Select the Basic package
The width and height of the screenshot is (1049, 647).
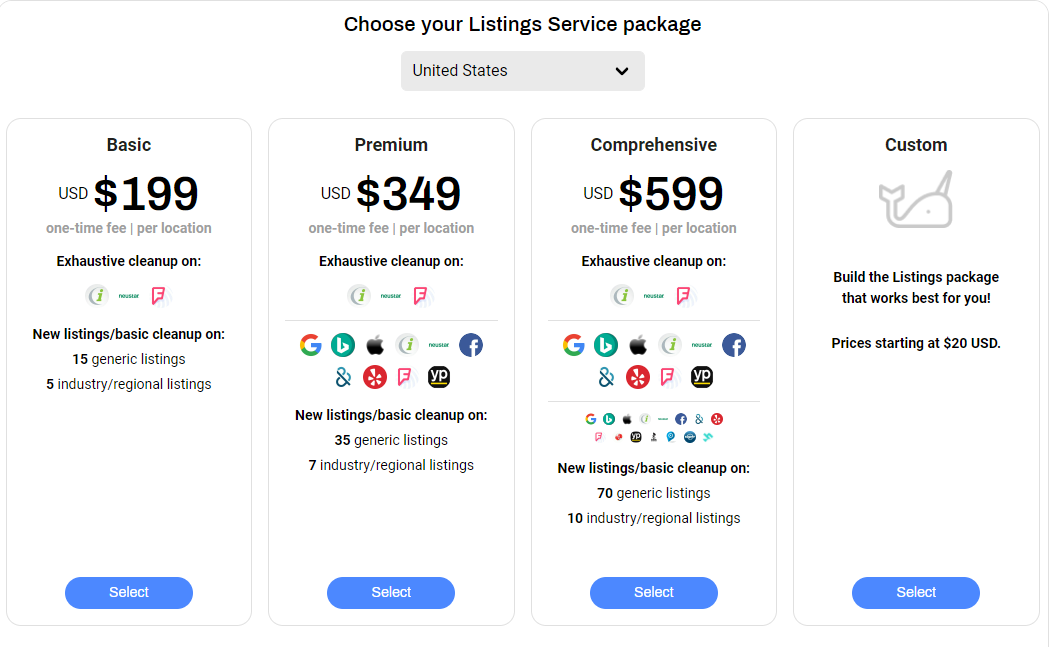coord(129,592)
